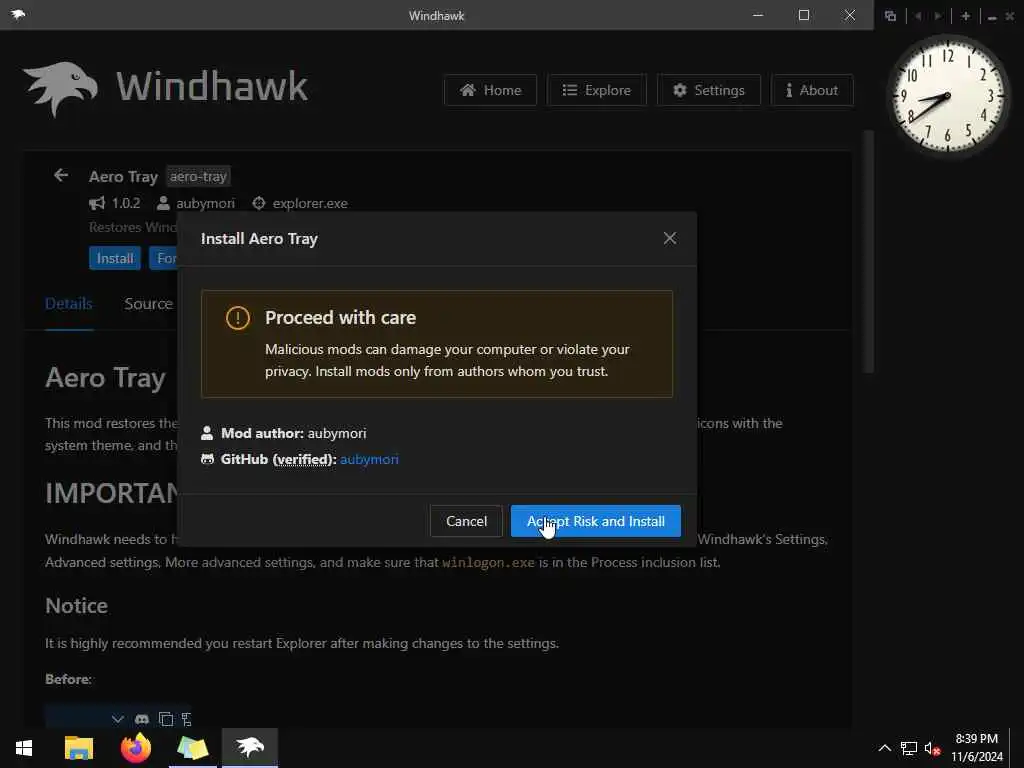Go to the Home page
Image resolution: width=1024 pixels, height=768 pixels.
[x=490, y=90]
